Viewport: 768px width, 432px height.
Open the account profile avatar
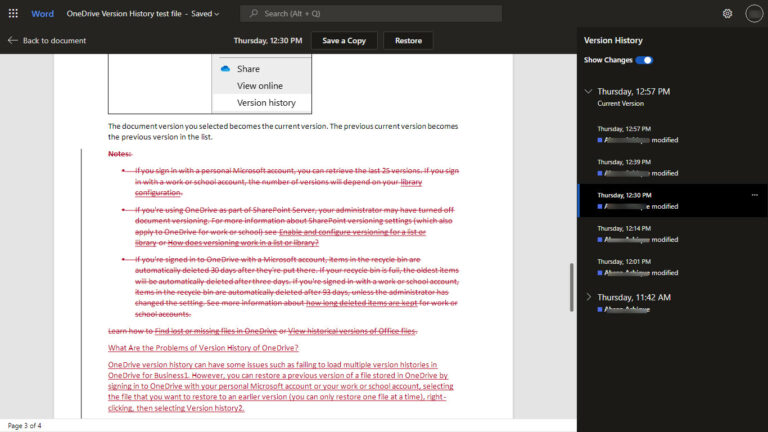click(752, 14)
